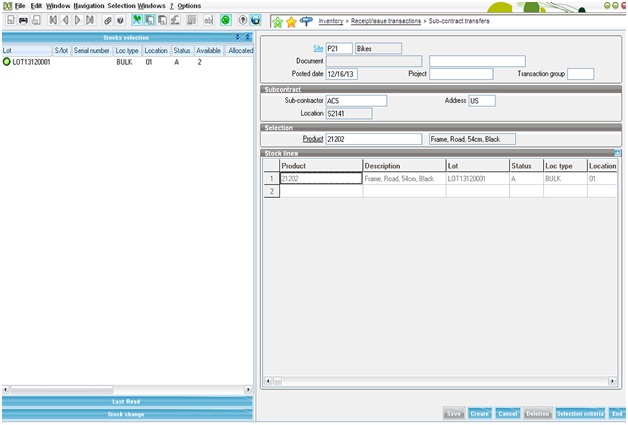The image size is (628, 425).
Task: Go to first record arrow
Action: (x=52, y=20)
